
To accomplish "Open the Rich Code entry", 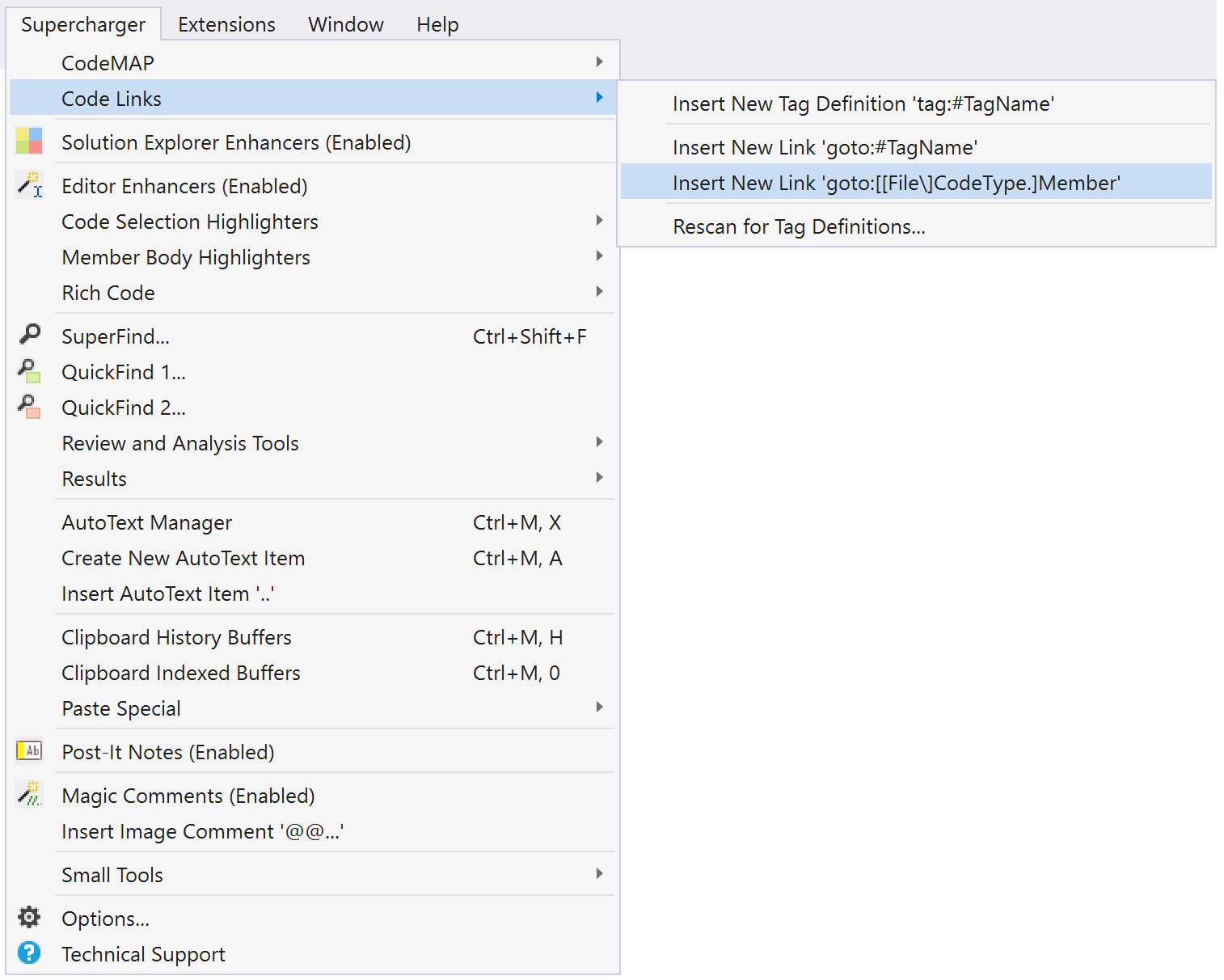I will click(x=312, y=293).
